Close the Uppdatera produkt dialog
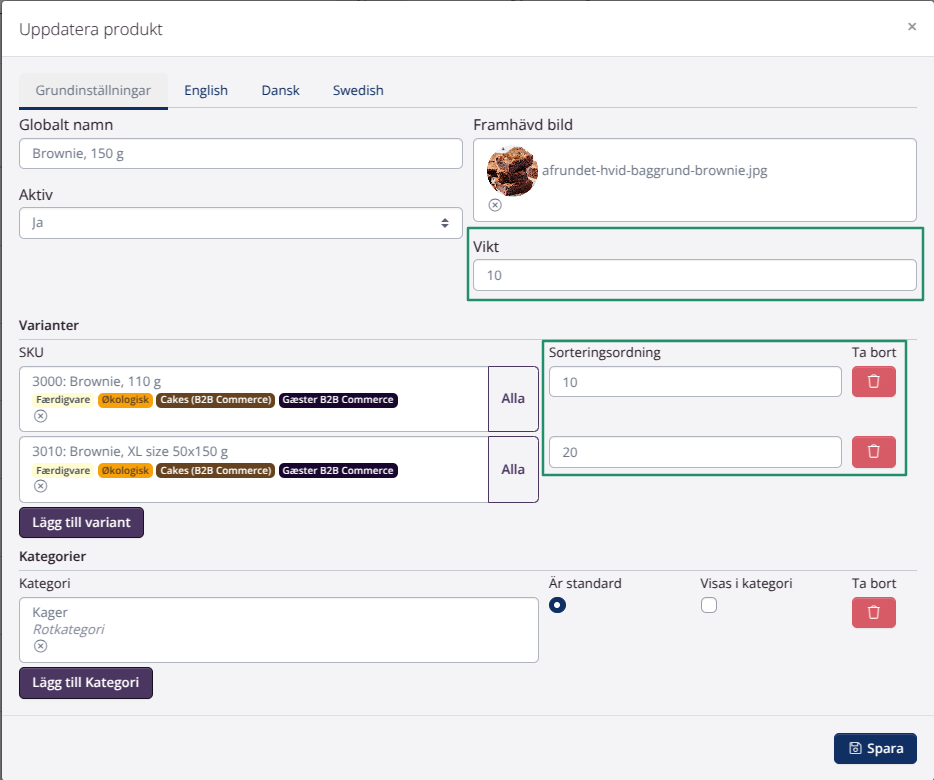Image resolution: width=934 pixels, height=780 pixels. pyautogui.click(x=911, y=27)
